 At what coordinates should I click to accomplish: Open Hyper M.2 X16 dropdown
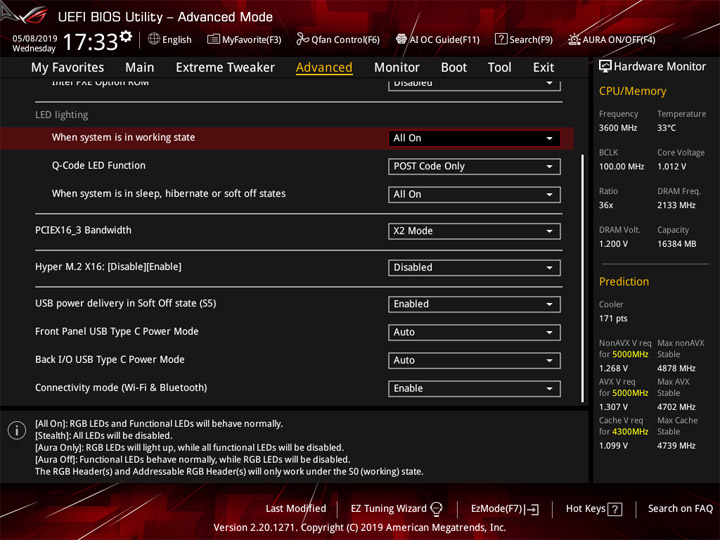[x=474, y=268]
